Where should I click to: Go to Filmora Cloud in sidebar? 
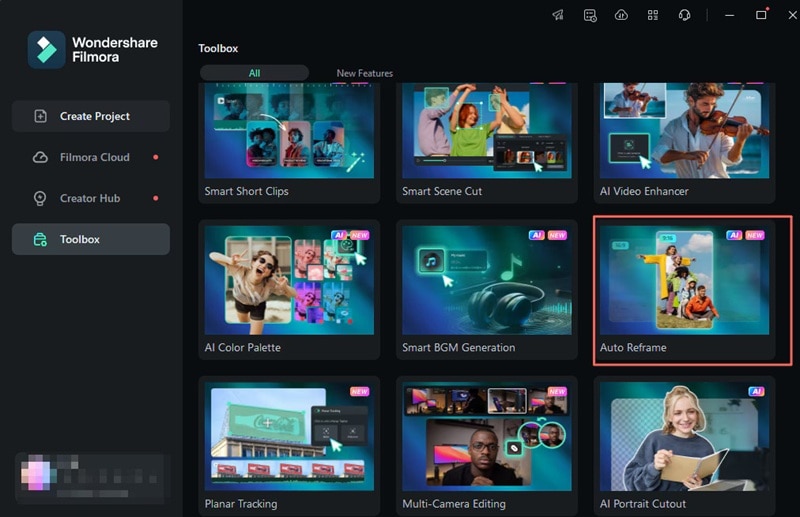click(91, 157)
